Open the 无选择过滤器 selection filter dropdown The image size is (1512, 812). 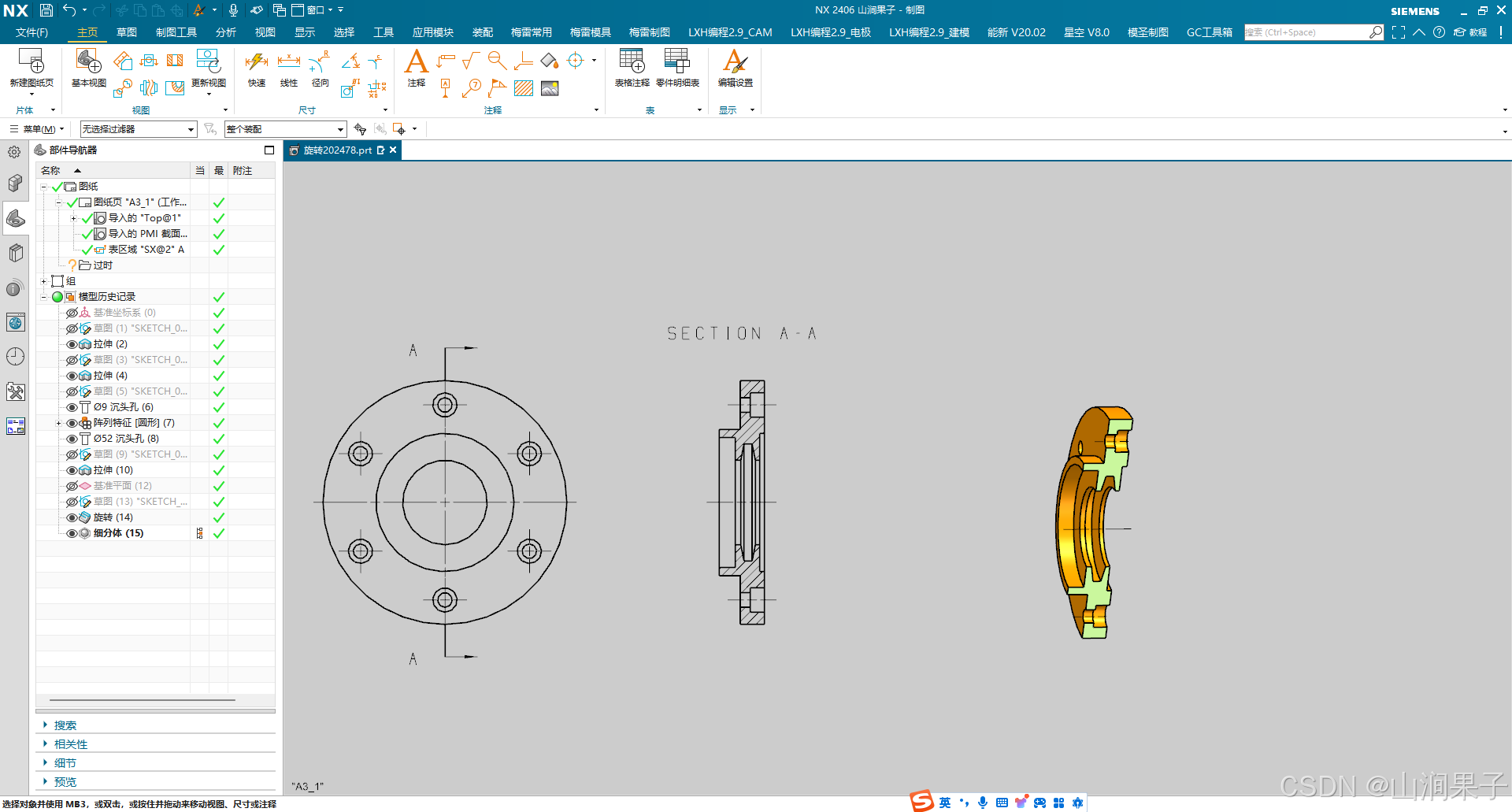point(138,129)
